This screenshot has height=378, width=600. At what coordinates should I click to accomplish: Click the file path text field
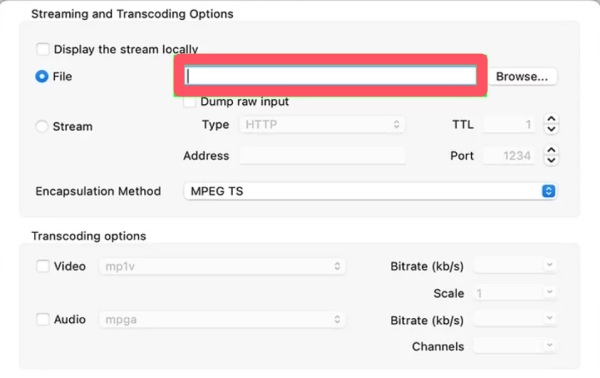(x=331, y=76)
